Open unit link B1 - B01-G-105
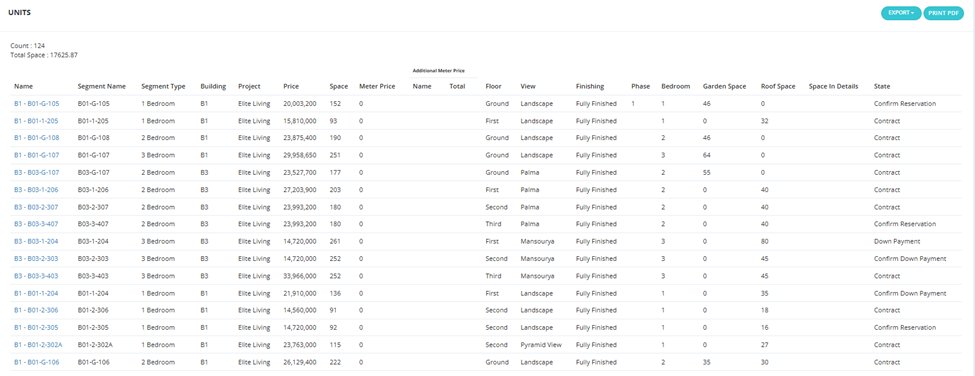The width and height of the screenshot is (975, 376). pos(37,104)
